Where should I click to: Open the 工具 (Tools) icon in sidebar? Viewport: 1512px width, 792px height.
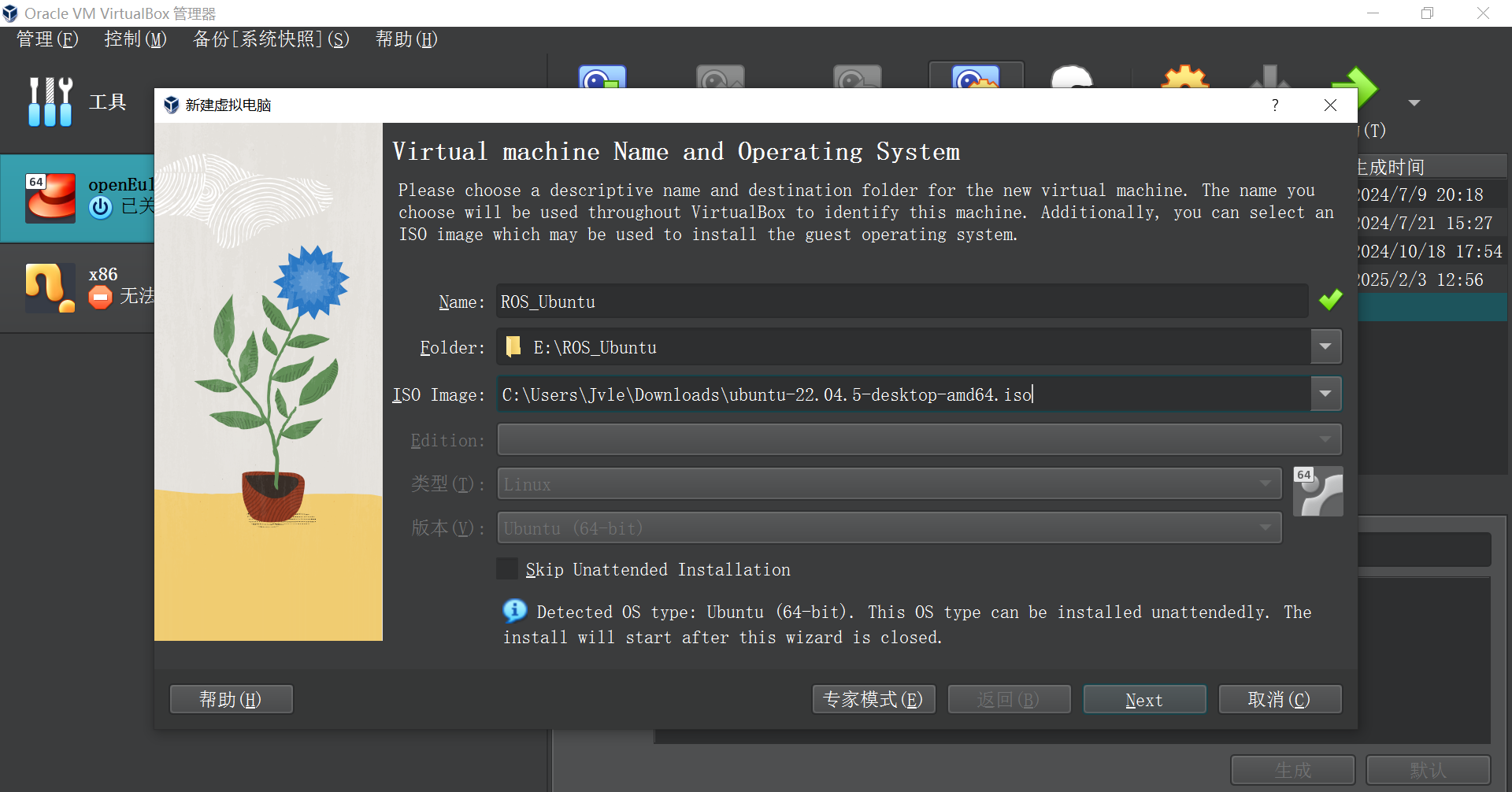pos(50,102)
